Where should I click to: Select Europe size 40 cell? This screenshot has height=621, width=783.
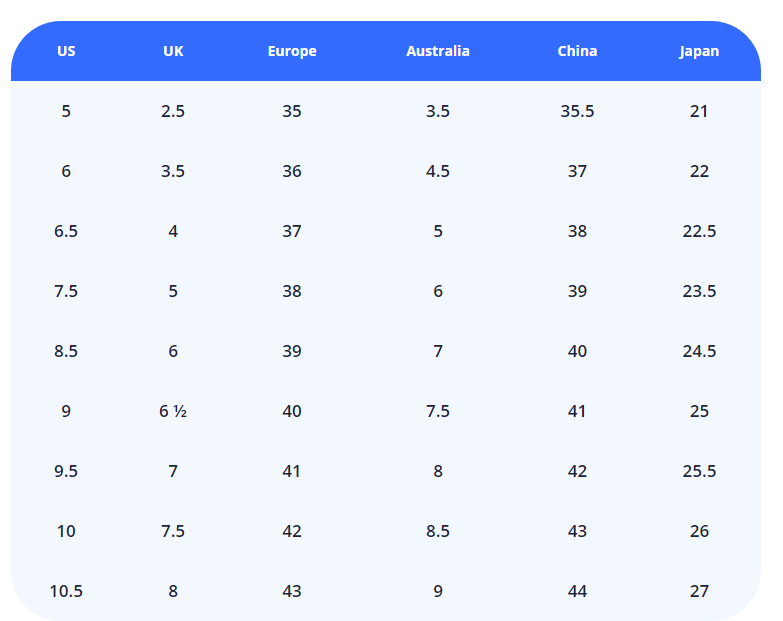(x=292, y=411)
